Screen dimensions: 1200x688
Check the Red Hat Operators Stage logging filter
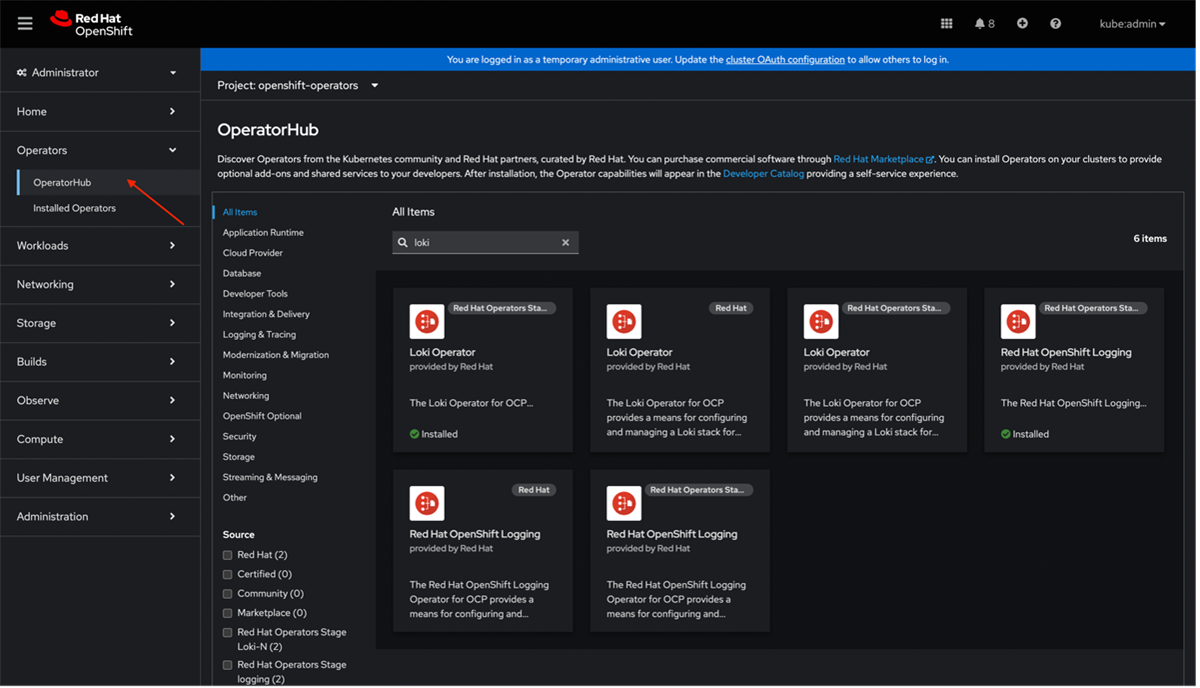pyautogui.click(x=228, y=666)
